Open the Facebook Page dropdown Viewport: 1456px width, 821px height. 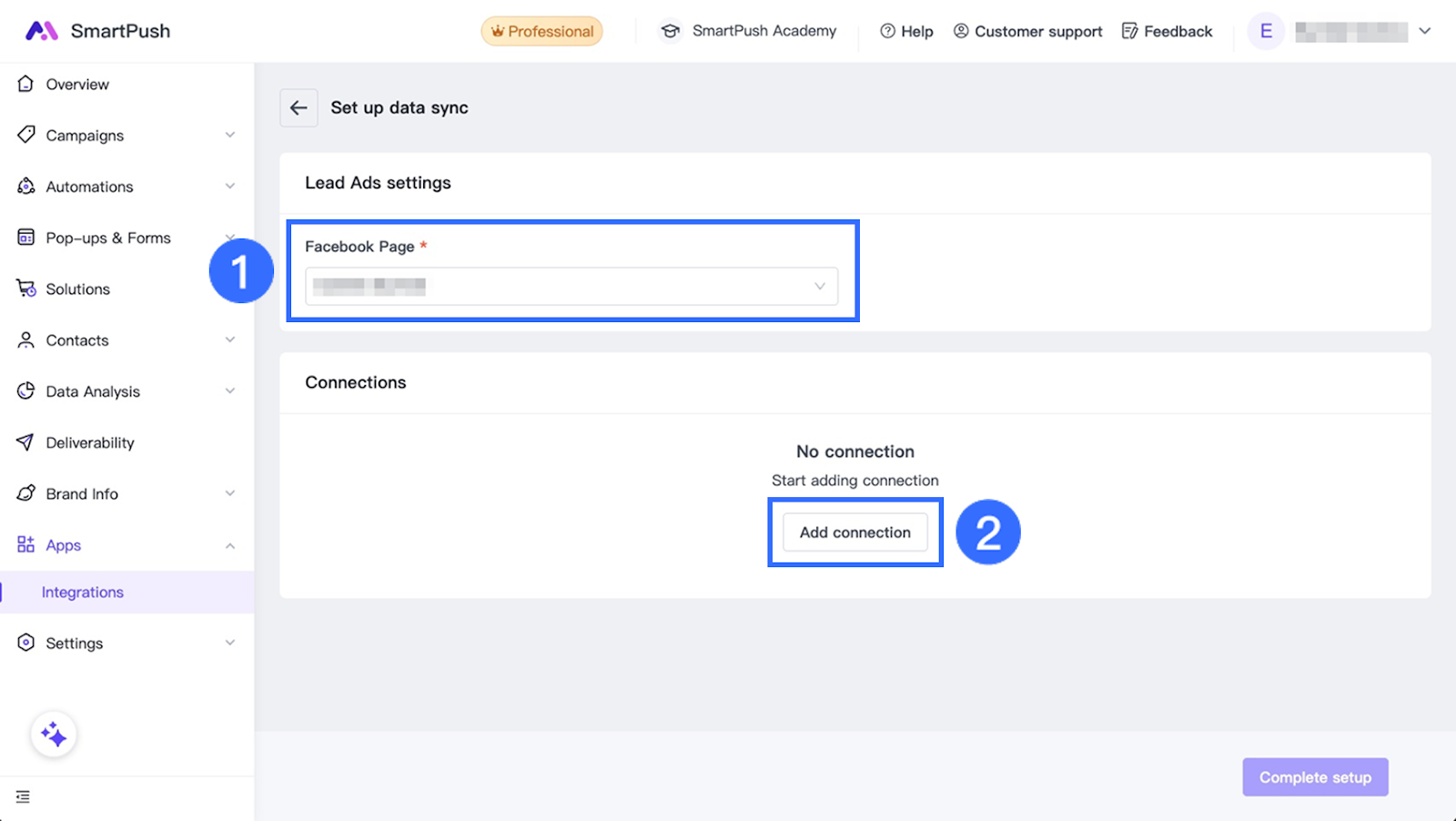571,286
